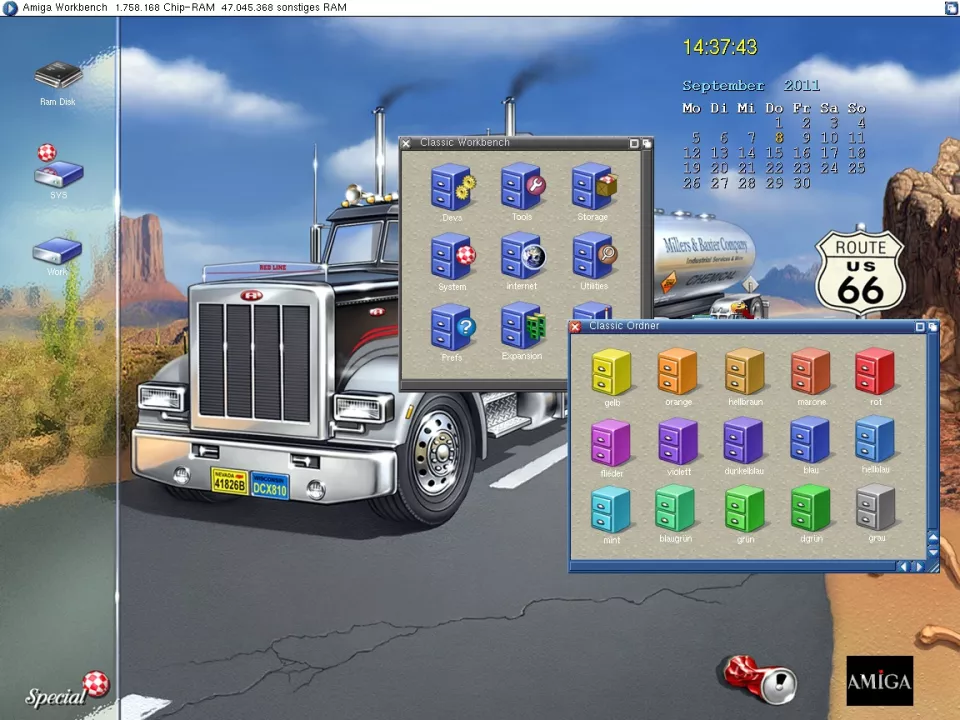The height and width of the screenshot is (720, 960).
Task: Select the yellow 'gelb' folder
Action: pos(611,372)
